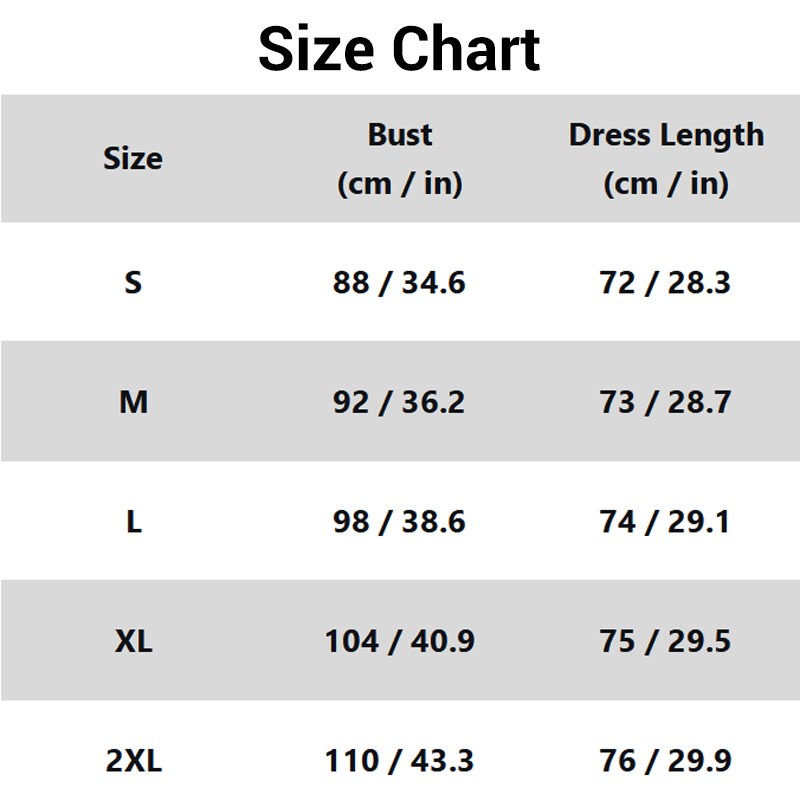Click dress length 73 / 28.7
Viewport: 800px width, 800px height.
click(x=665, y=402)
